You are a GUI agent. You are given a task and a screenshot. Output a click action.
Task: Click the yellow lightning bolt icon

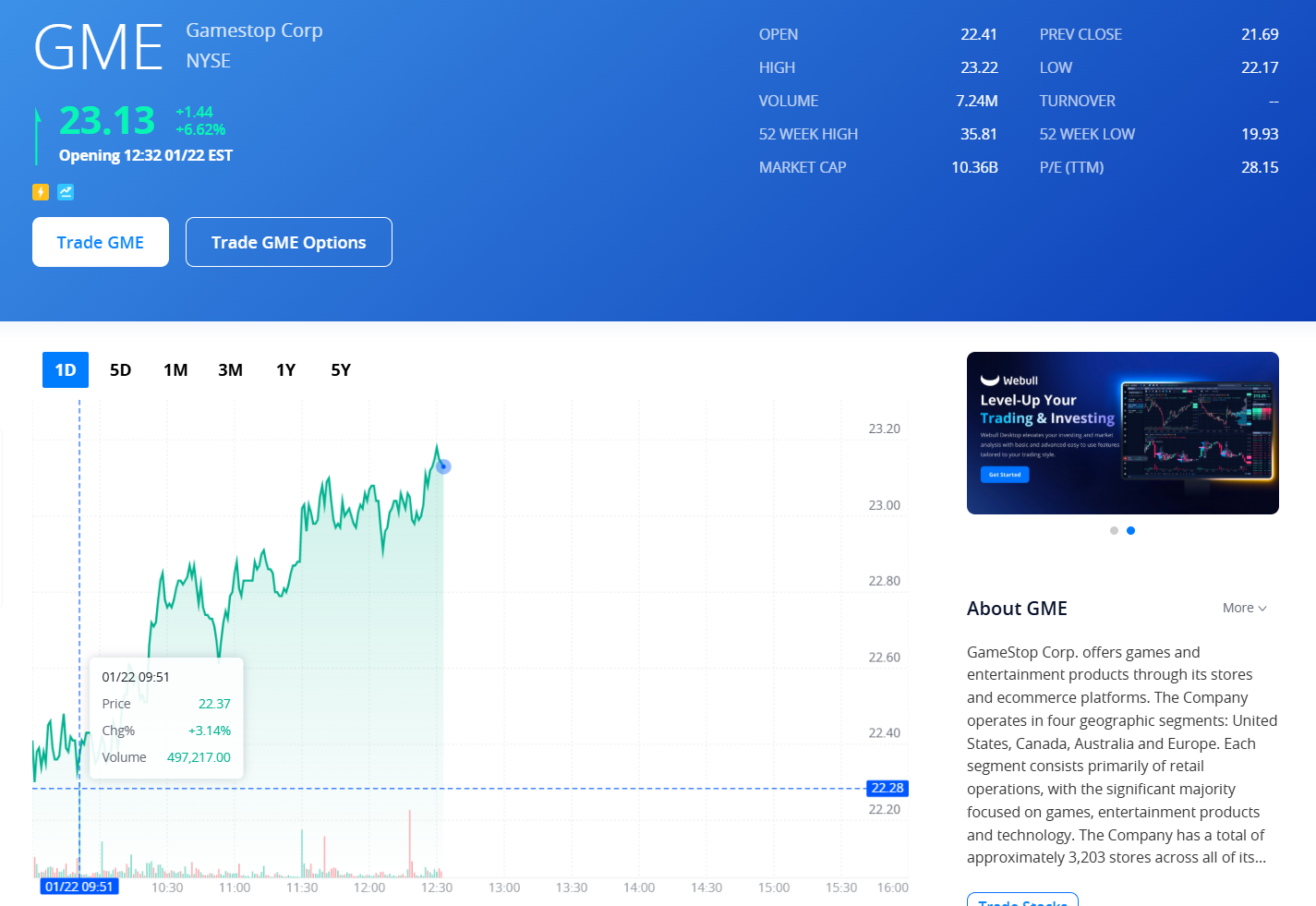pos(41,192)
